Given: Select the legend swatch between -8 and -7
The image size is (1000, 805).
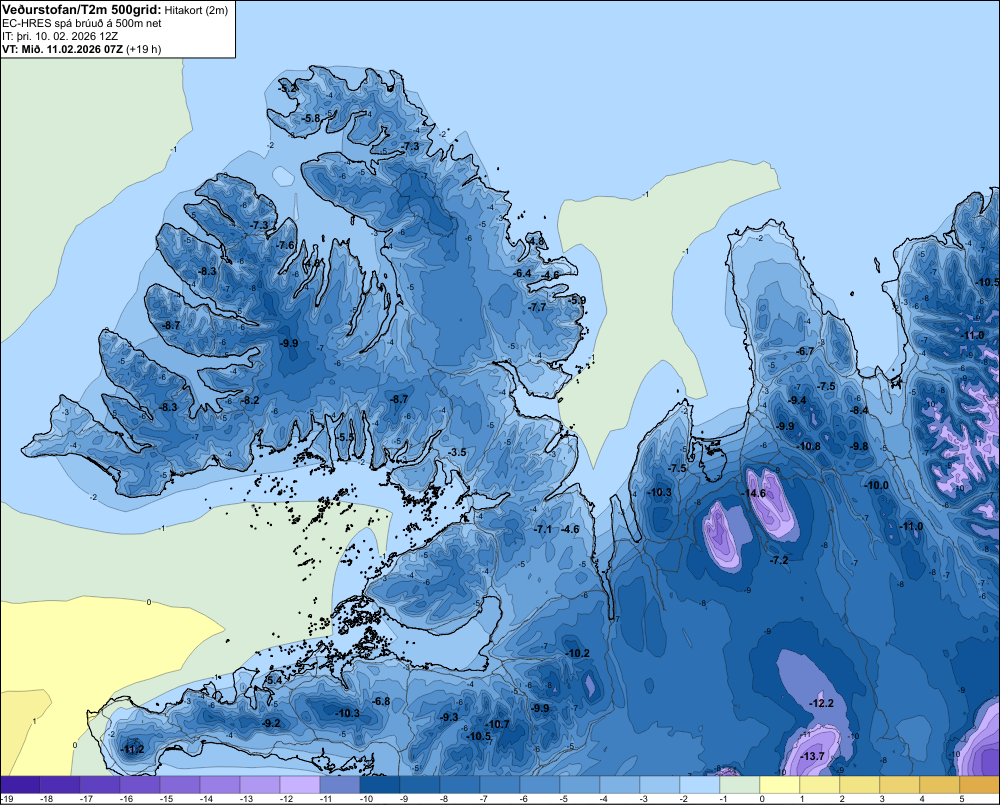Looking at the screenshot, I should point(460,785).
